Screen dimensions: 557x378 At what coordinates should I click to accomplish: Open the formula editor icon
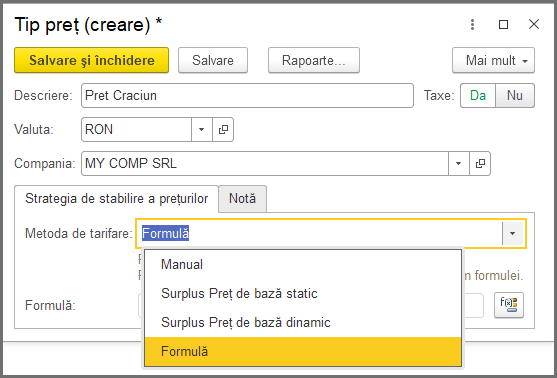coord(509,305)
